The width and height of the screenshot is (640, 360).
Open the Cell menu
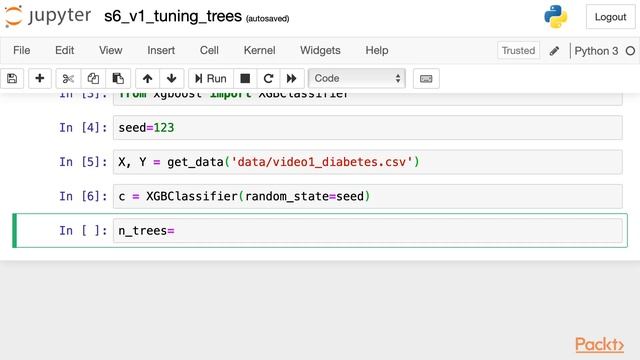coord(209,50)
